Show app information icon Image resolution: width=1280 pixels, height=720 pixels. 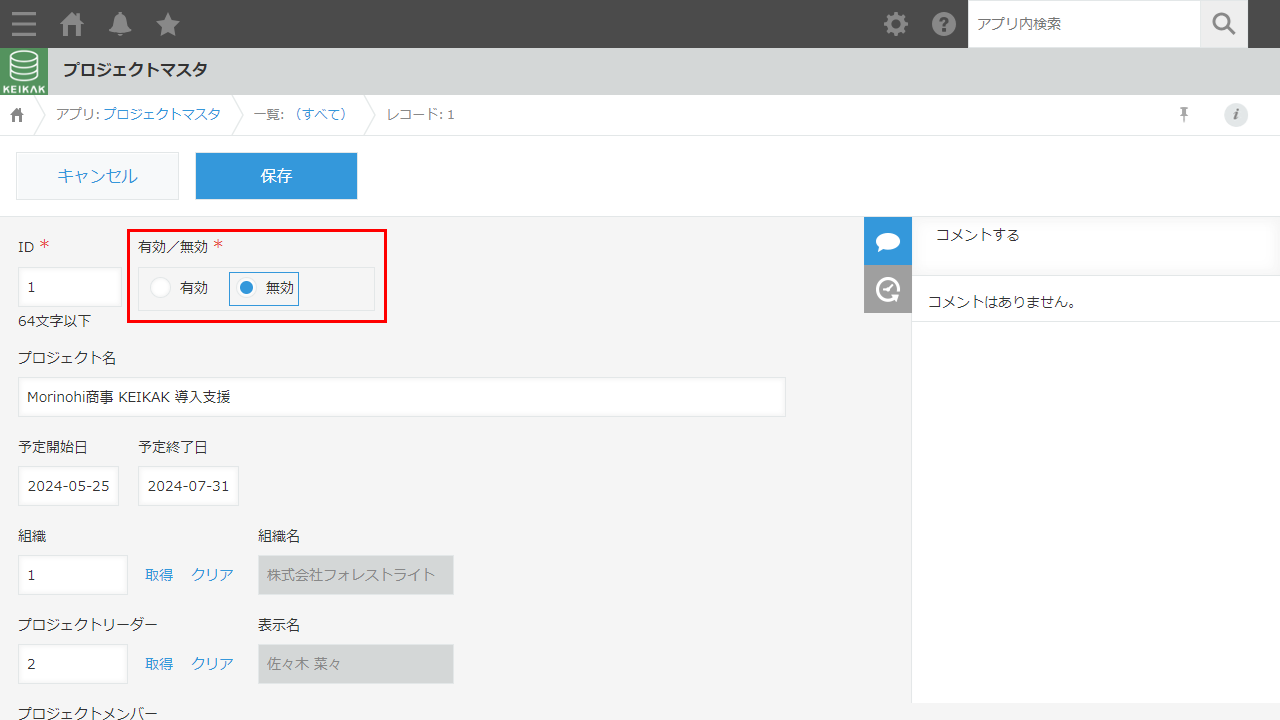click(x=1236, y=115)
